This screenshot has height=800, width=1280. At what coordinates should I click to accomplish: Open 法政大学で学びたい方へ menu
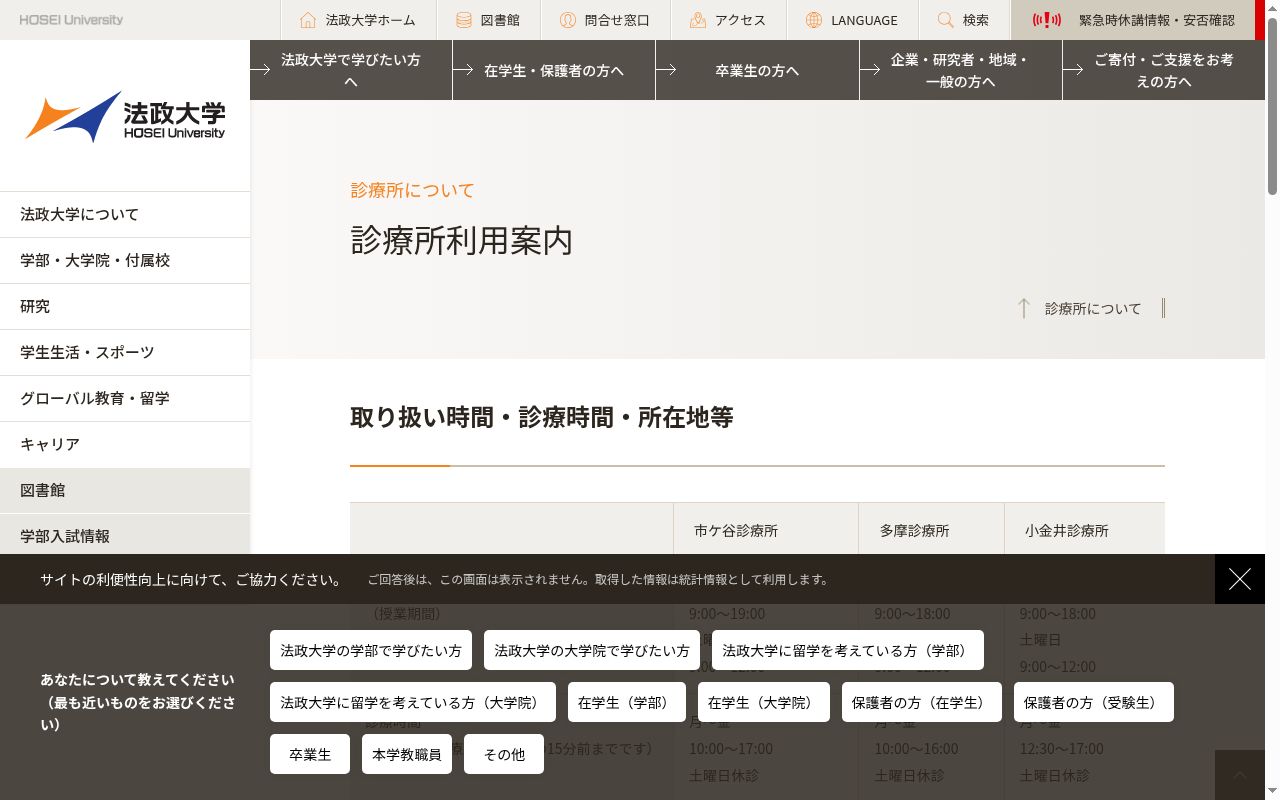(x=351, y=70)
